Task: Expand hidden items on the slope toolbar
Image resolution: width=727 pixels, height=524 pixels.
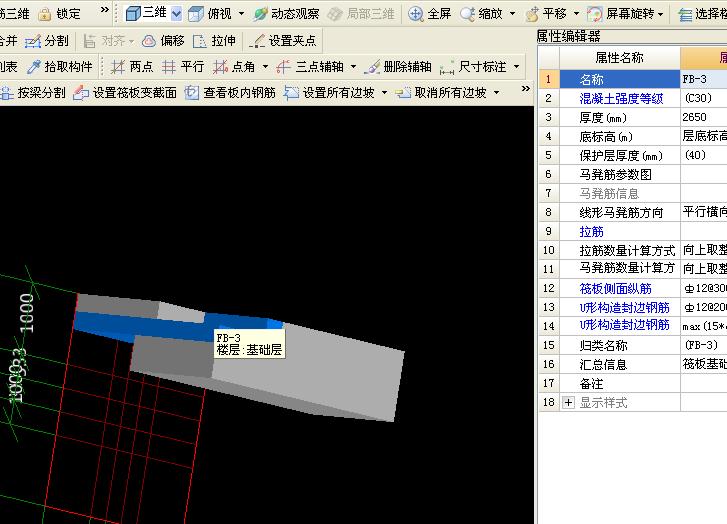Action: point(526,88)
